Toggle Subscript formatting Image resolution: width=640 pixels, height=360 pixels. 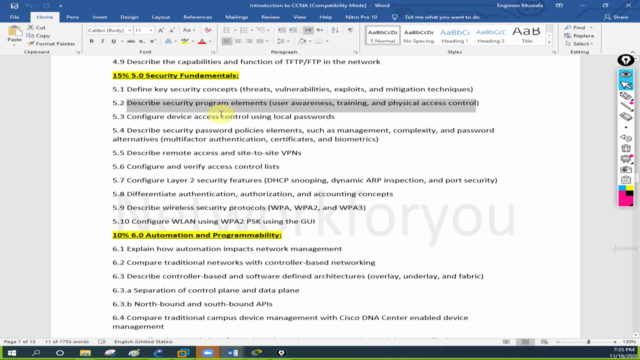click(x=142, y=41)
